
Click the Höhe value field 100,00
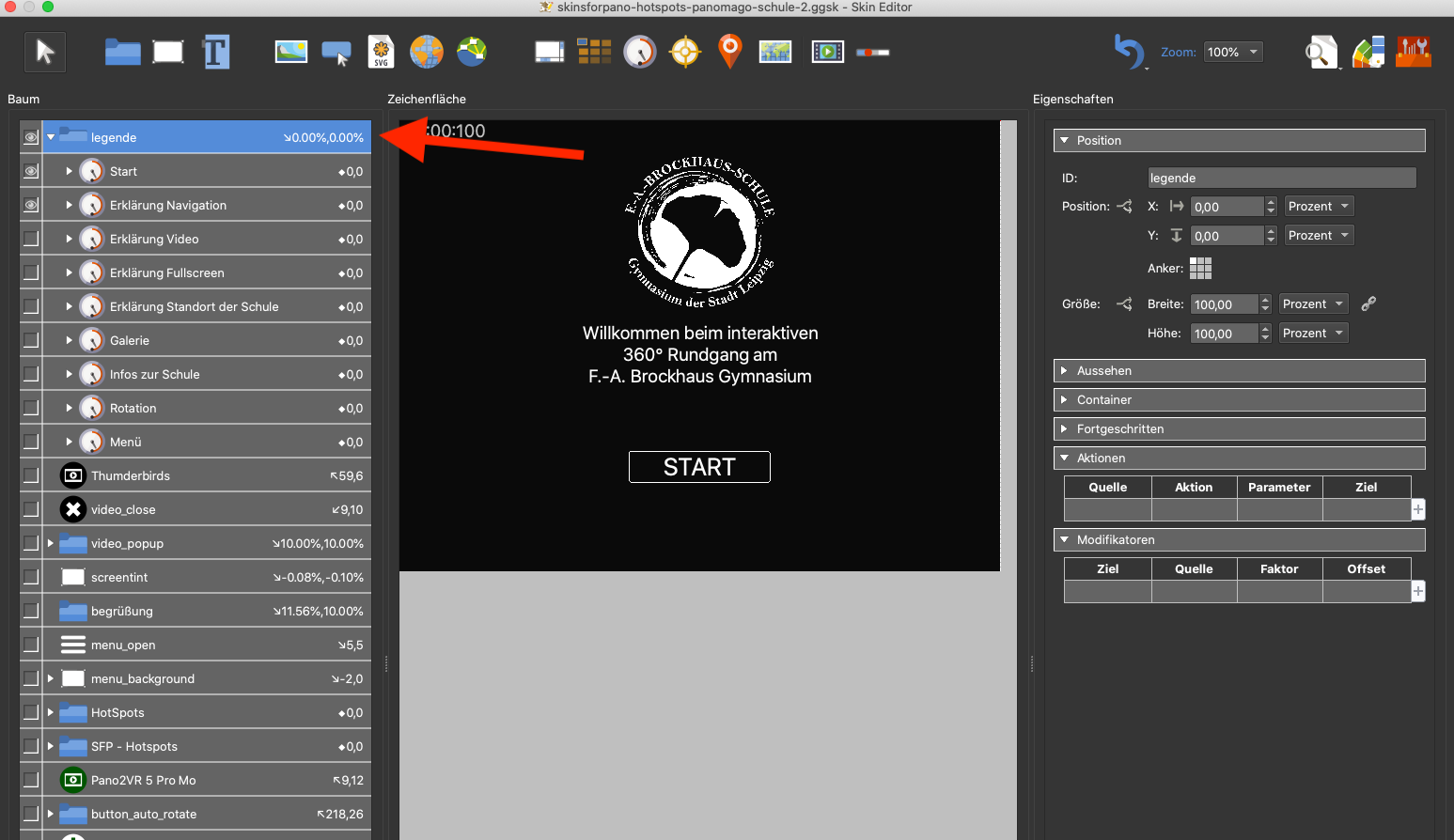tap(1225, 334)
